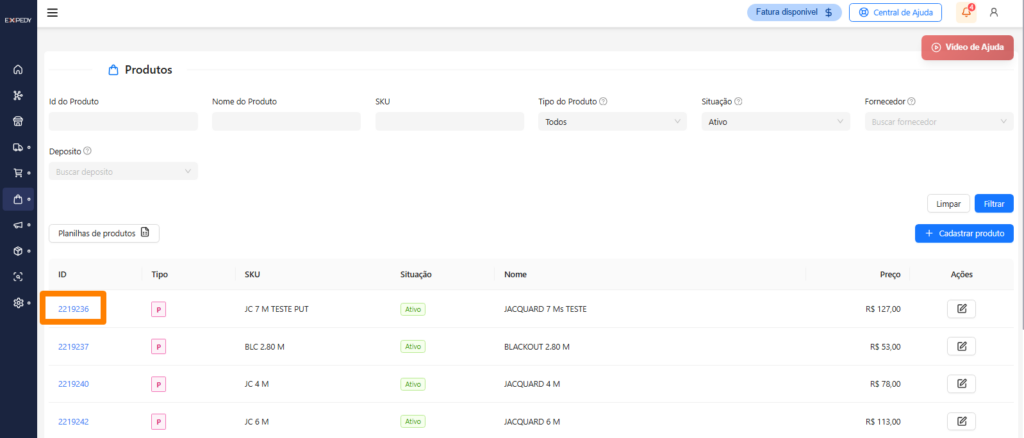The width and height of the screenshot is (1024, 438).
Task: Click help icon beside Deposito
Action: 88,151
